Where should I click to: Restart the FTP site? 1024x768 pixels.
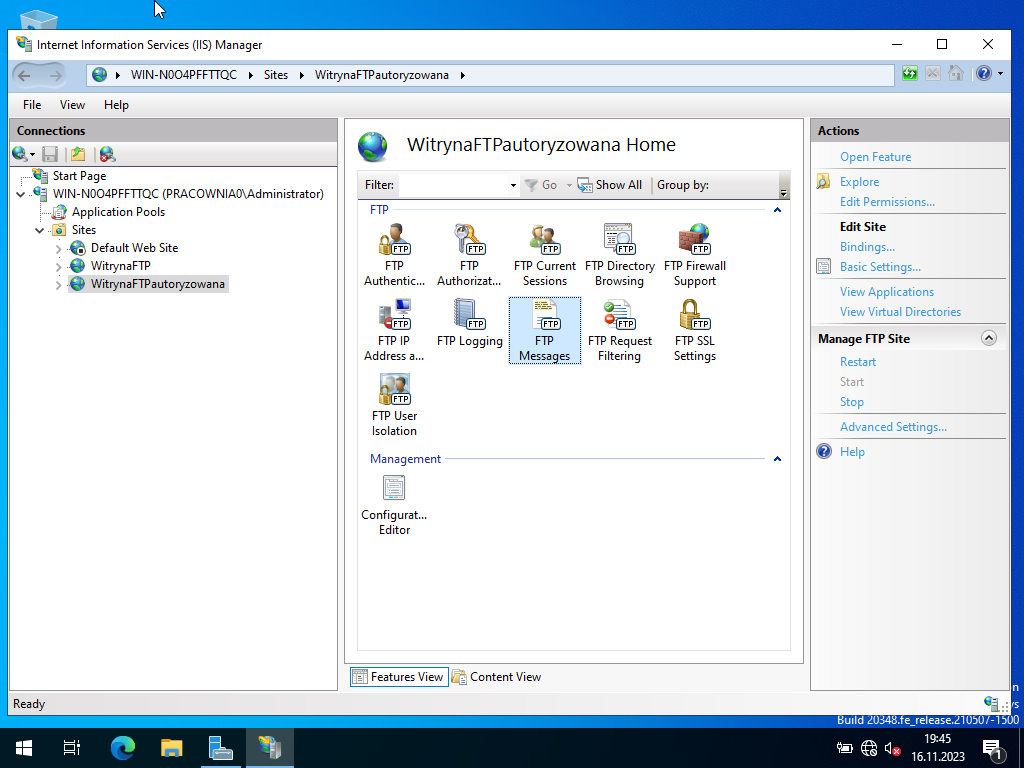tap(857, 362)
